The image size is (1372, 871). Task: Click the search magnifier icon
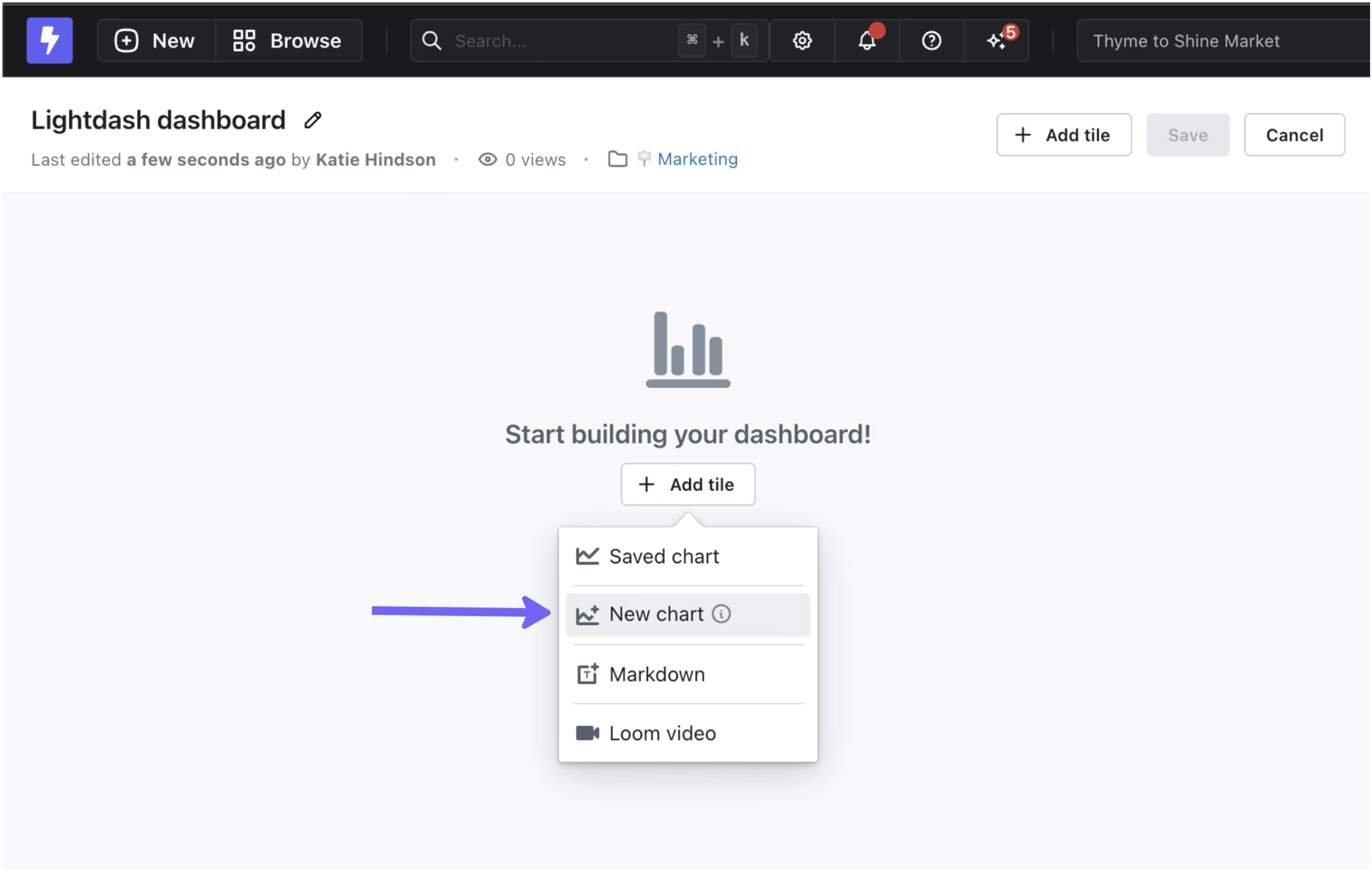tap(432, 40)
